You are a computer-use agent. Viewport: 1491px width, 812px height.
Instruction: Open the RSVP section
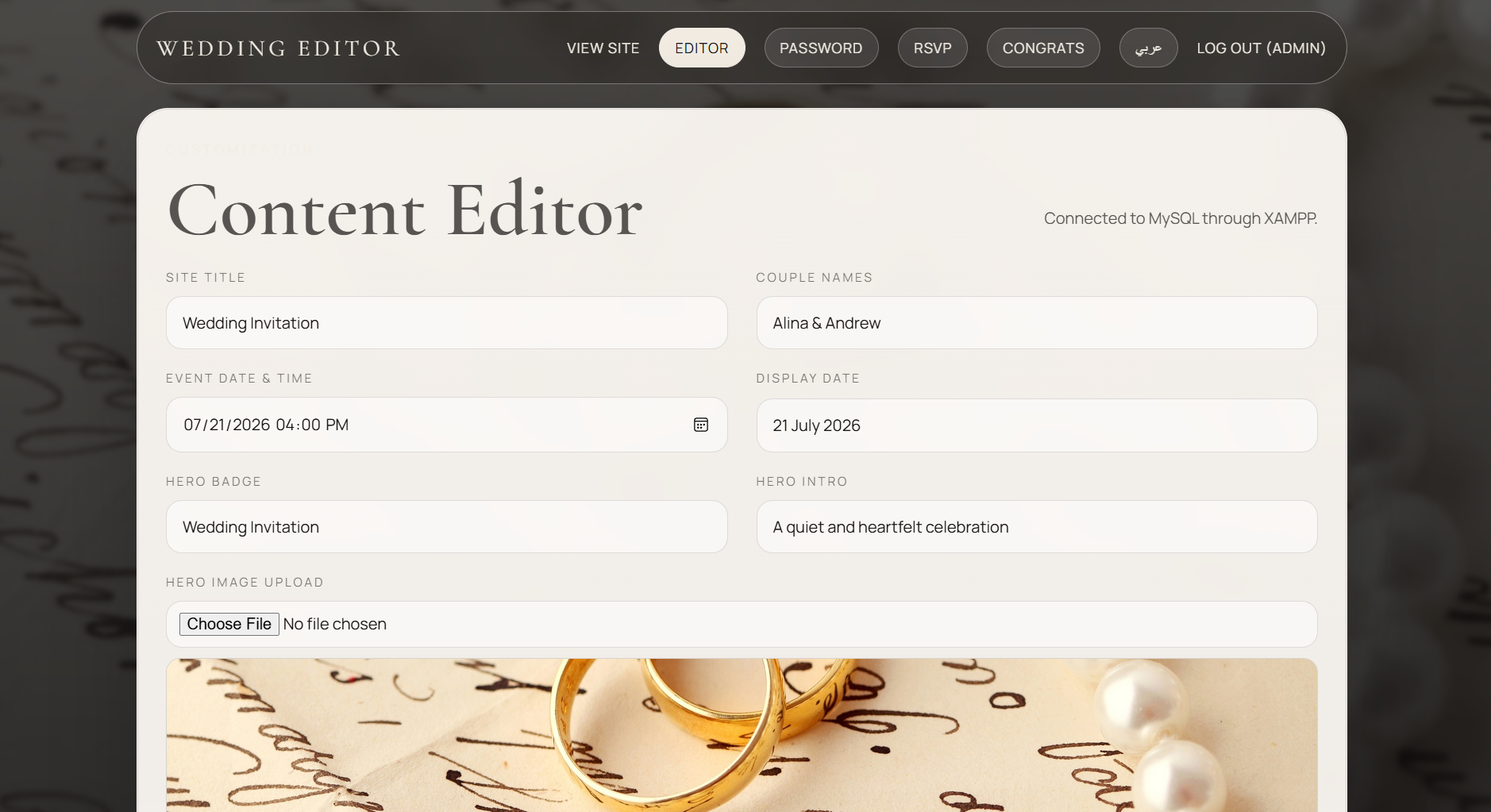pyautogui.click(x=932, y=48)
